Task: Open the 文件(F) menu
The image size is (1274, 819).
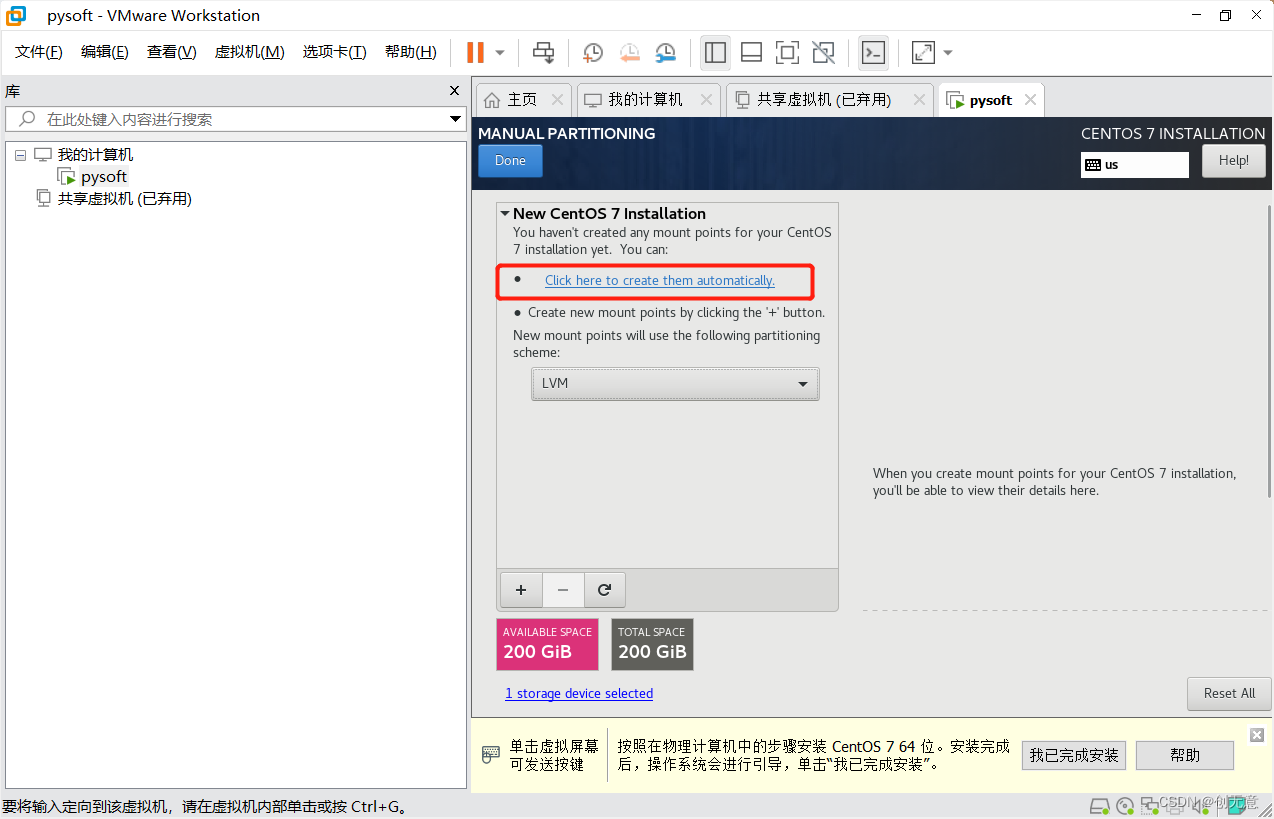Action: click(x=39, y=52)
